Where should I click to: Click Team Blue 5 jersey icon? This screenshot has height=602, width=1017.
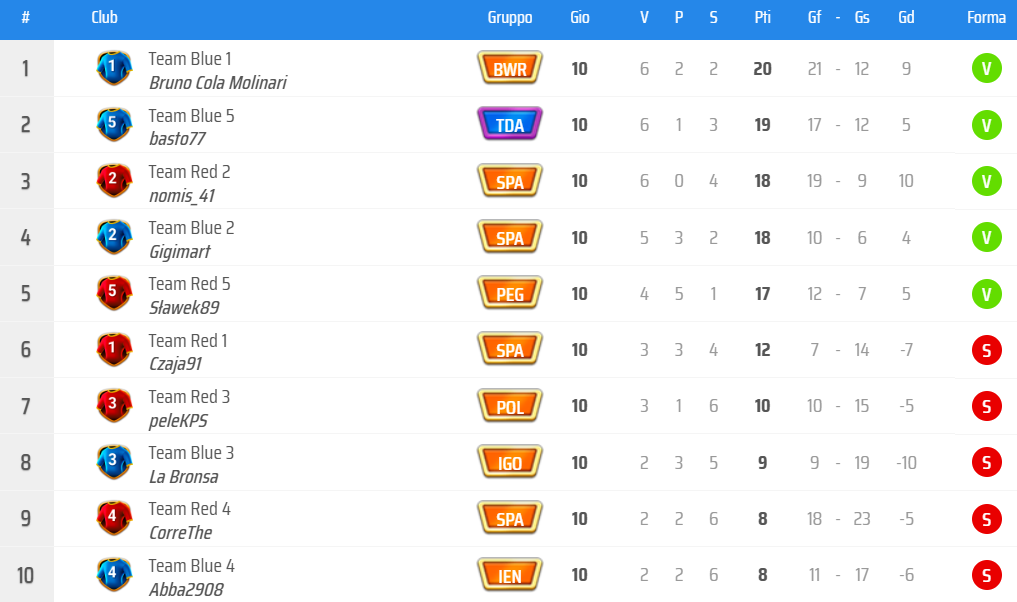113,125
